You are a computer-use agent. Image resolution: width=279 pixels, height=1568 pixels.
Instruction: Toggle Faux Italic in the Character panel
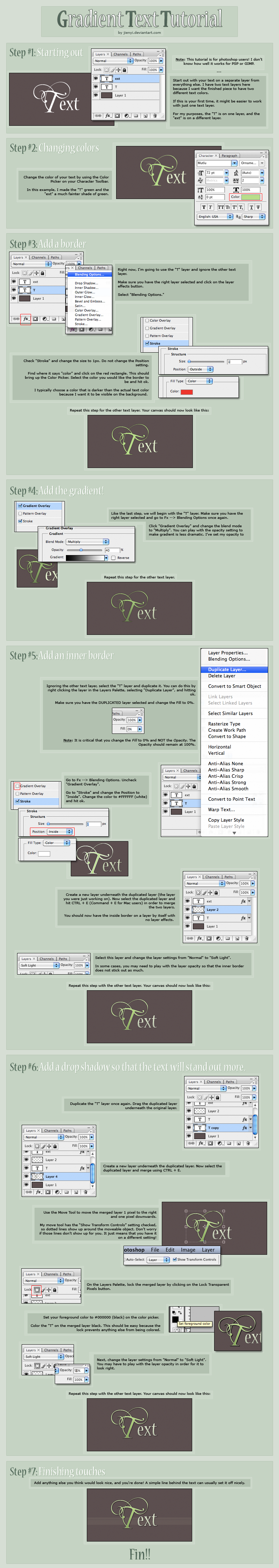coord(211,207)
